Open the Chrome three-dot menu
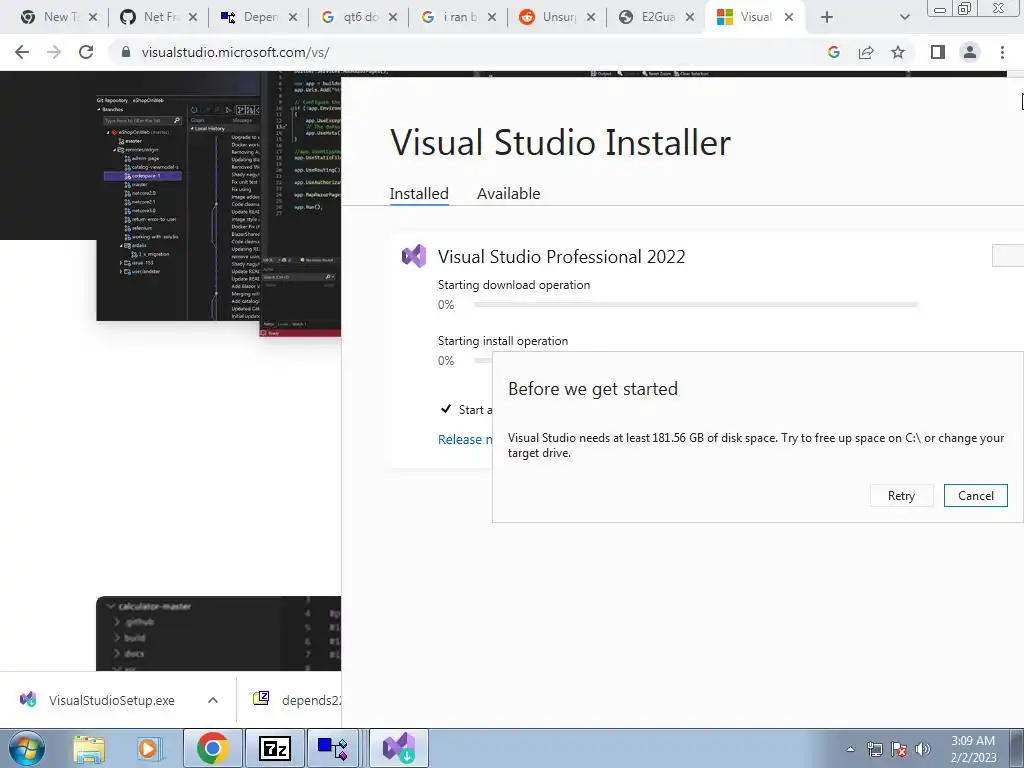Viewport: 1024px width, 768px height. pyautogui.click(x=1002, y=52)
